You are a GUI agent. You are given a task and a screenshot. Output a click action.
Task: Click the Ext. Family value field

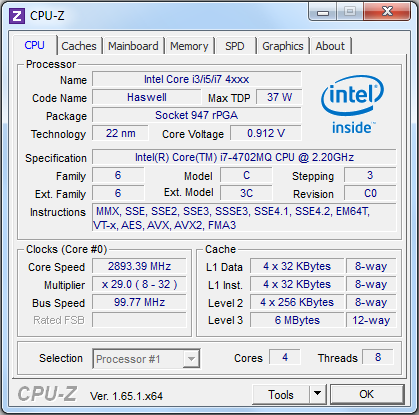118,193
